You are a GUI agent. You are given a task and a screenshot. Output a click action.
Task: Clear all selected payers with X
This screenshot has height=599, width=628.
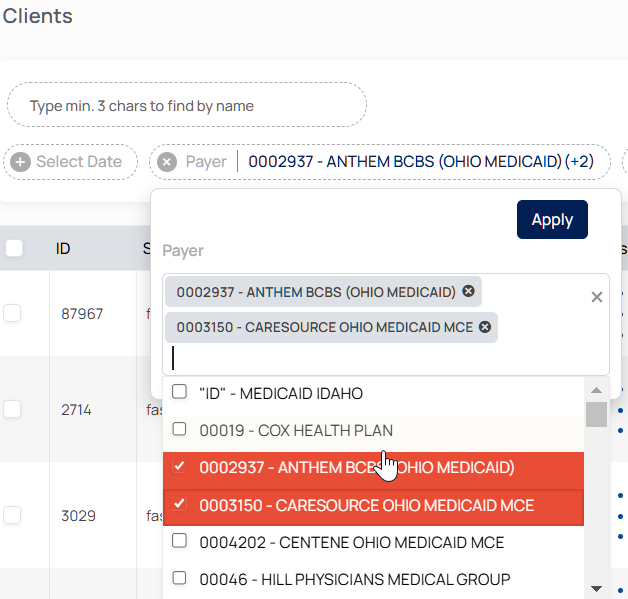tap(597, 297)
